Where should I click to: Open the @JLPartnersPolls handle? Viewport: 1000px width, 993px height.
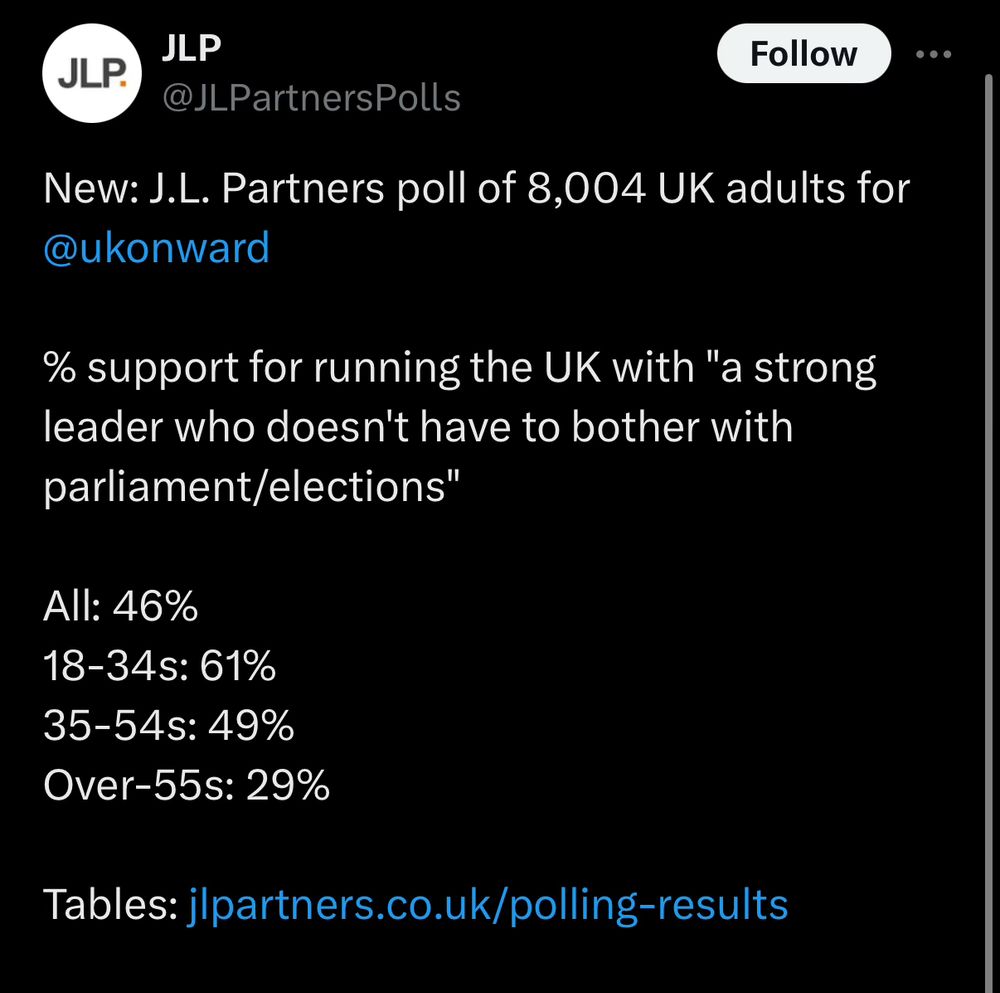click(x=310, y=98)
